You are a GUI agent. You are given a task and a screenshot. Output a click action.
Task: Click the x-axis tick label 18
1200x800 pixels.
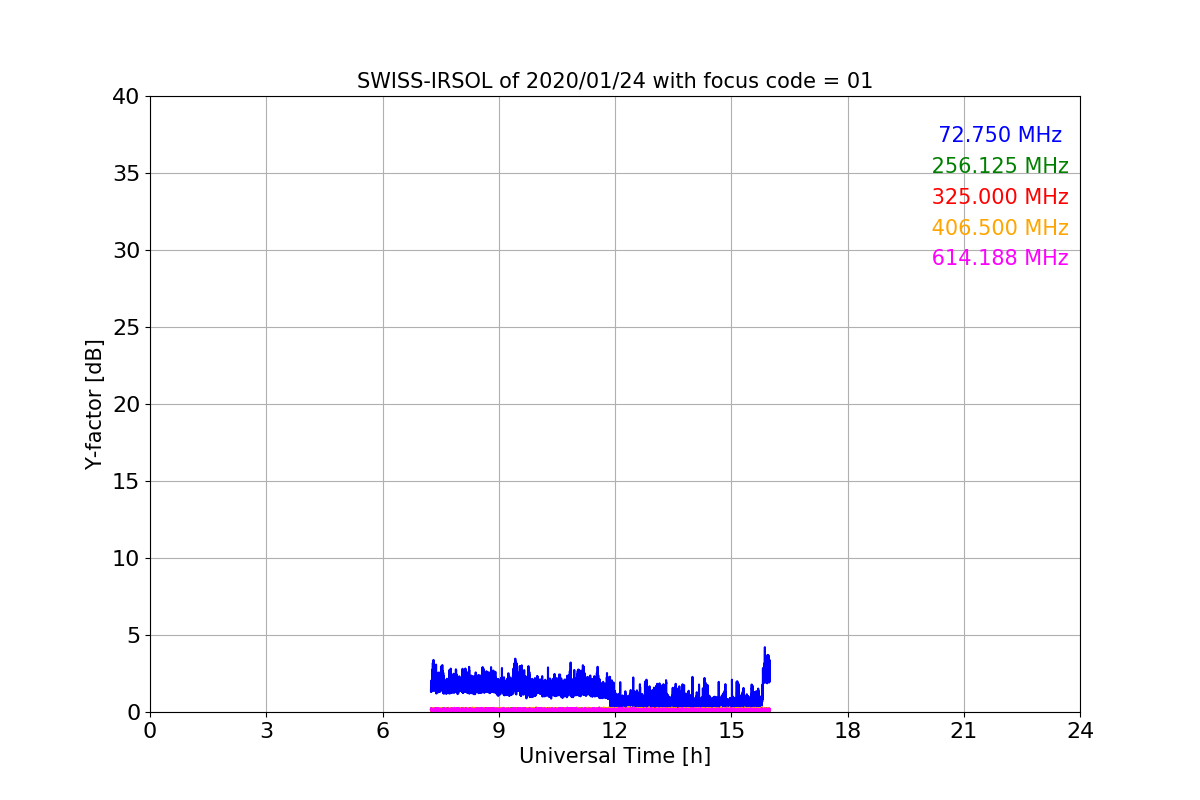point(848,731)
